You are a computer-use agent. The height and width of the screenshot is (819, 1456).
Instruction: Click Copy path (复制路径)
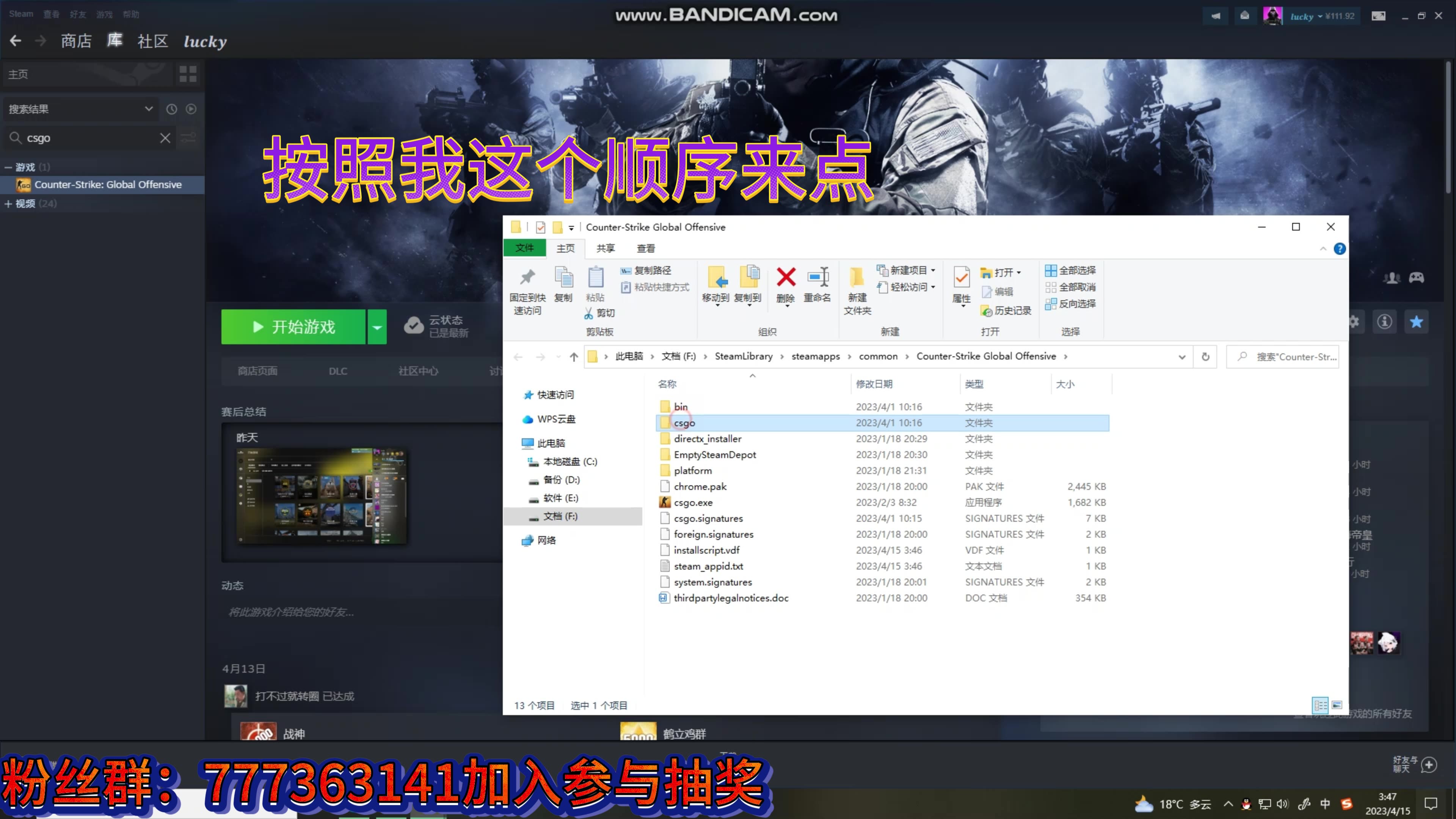(x=646, y=271)
